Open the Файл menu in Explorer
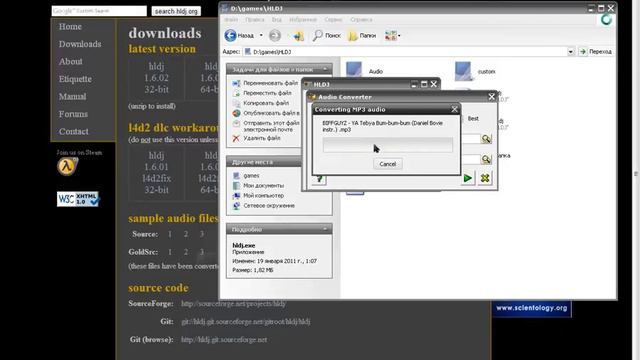The height and width of the screenshot is (360, 640). [x=231, y=20]
